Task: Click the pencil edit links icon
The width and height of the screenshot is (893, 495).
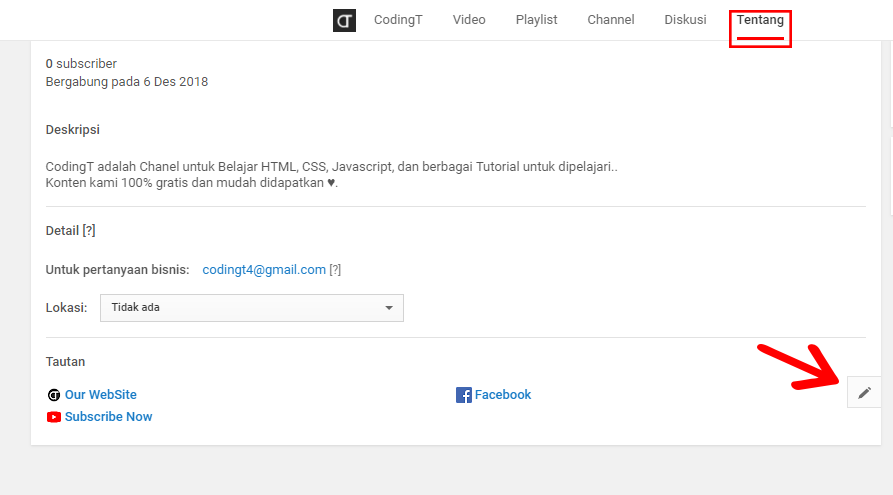Action: coord(864,392)
